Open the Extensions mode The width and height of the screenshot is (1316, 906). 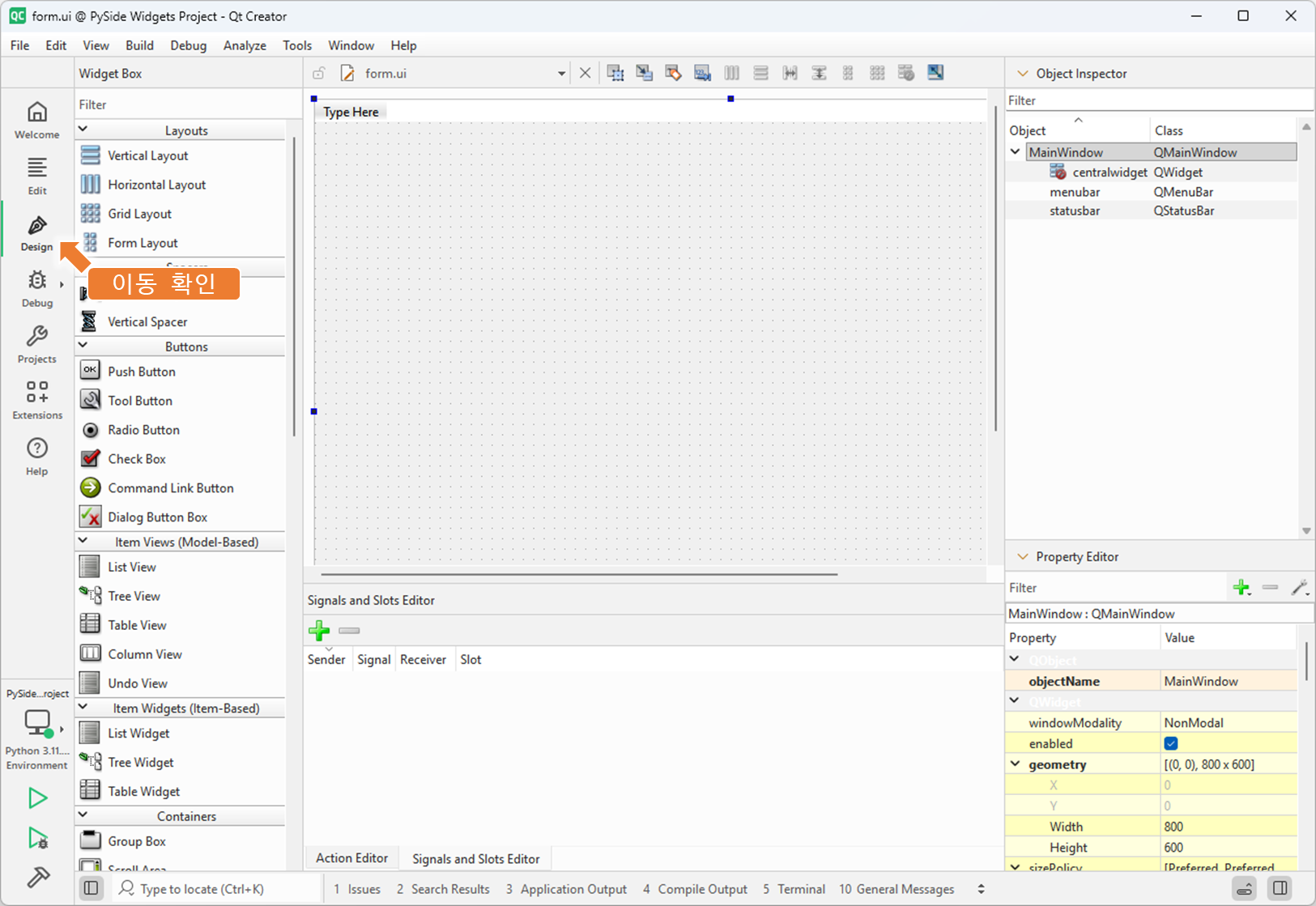(x=37, y=401)
